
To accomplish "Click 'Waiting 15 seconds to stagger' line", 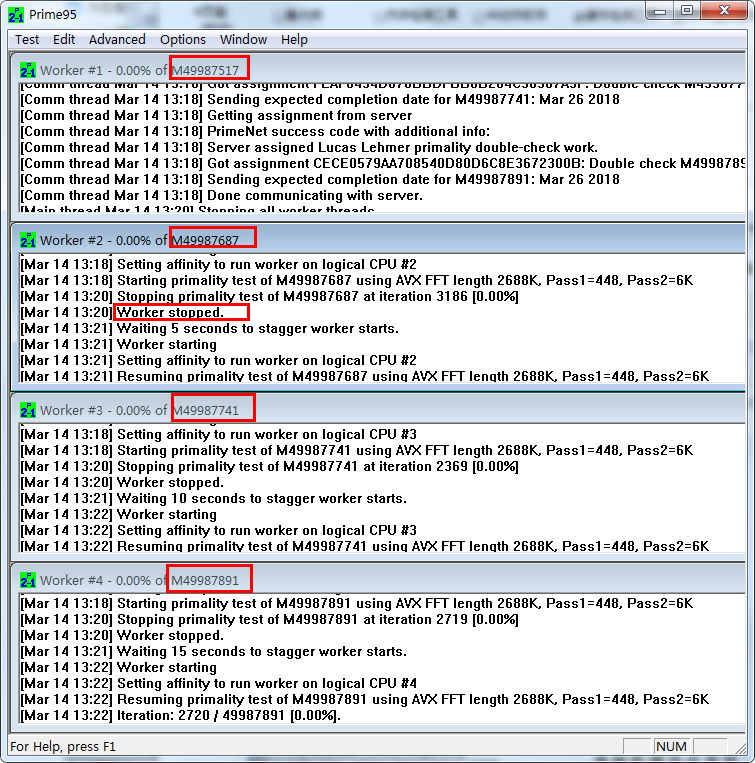I will click(x=213, y=652).
